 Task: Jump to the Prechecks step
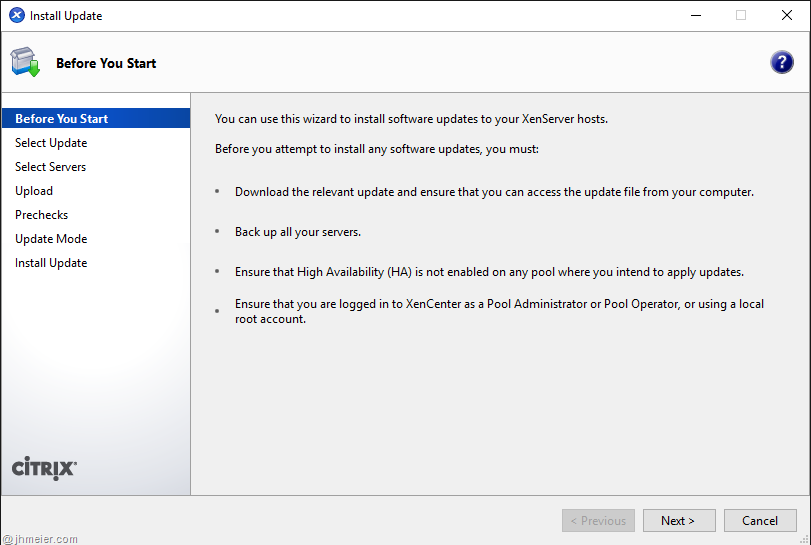coord(42,215)
